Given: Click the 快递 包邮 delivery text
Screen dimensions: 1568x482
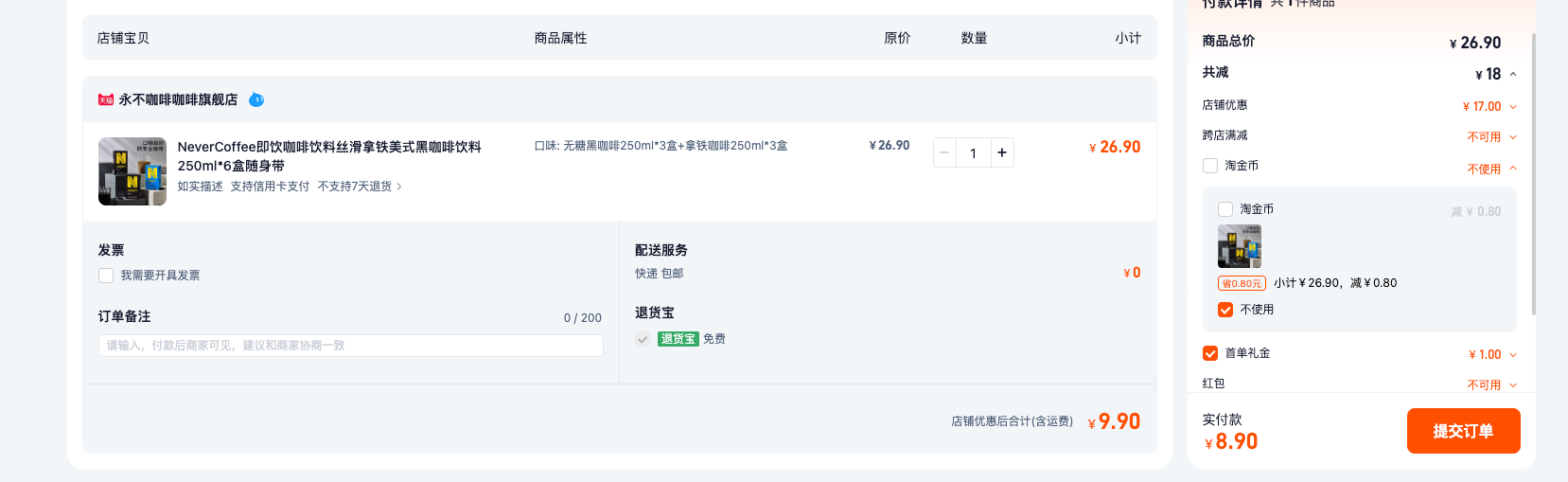Looking at the screenshot, I should point(660,274).
